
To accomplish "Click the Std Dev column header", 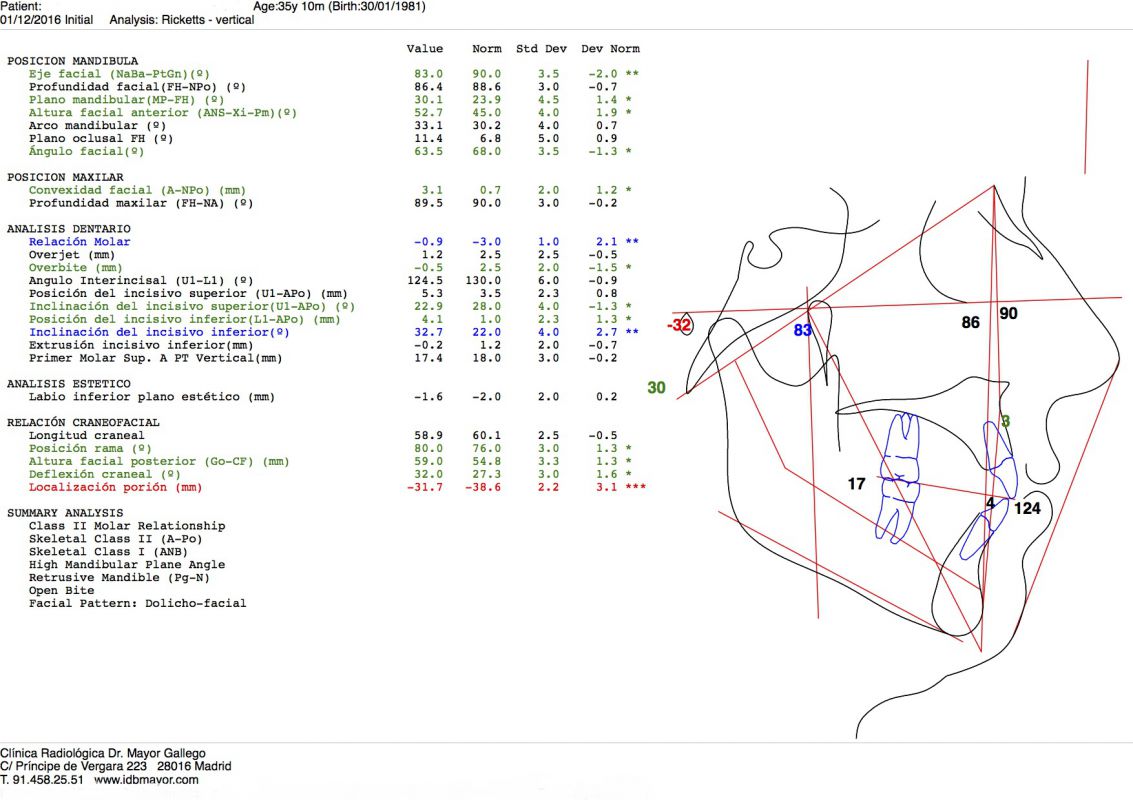I will tap(540, 49).
